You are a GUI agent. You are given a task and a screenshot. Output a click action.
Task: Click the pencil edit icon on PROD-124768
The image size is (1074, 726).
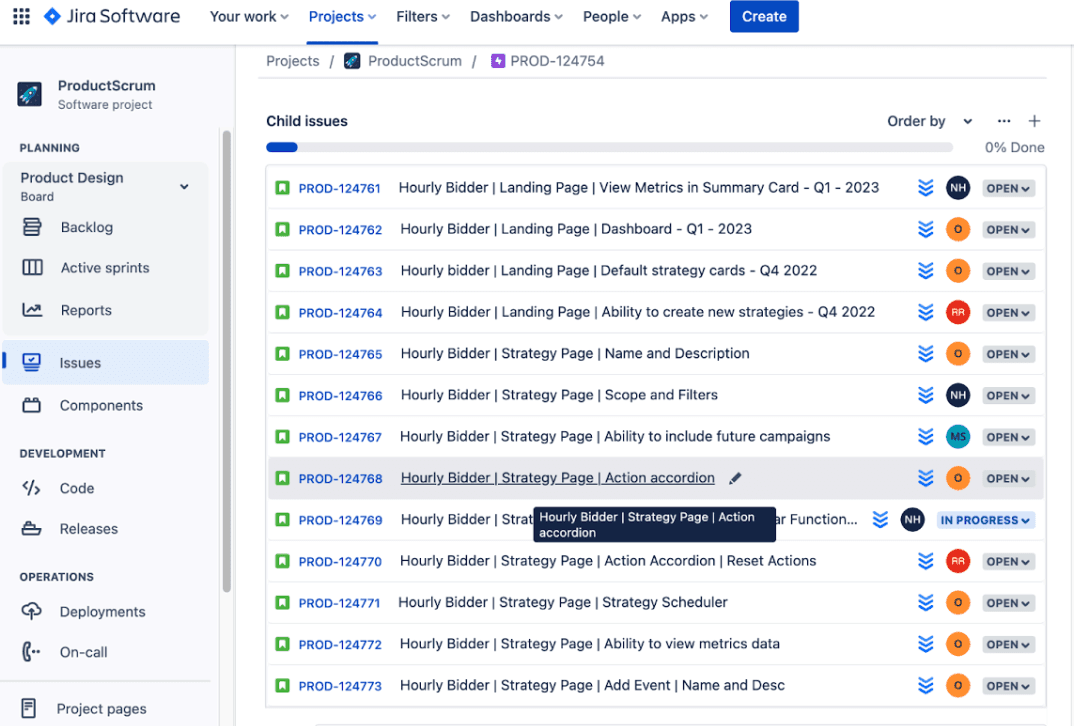click(x=735, y=478)
